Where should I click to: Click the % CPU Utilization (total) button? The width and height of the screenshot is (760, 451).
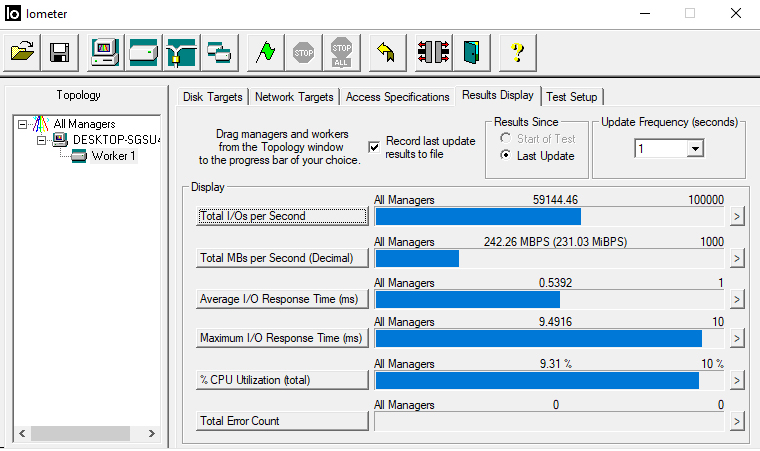pyautogui.click(x=282, y=380)
